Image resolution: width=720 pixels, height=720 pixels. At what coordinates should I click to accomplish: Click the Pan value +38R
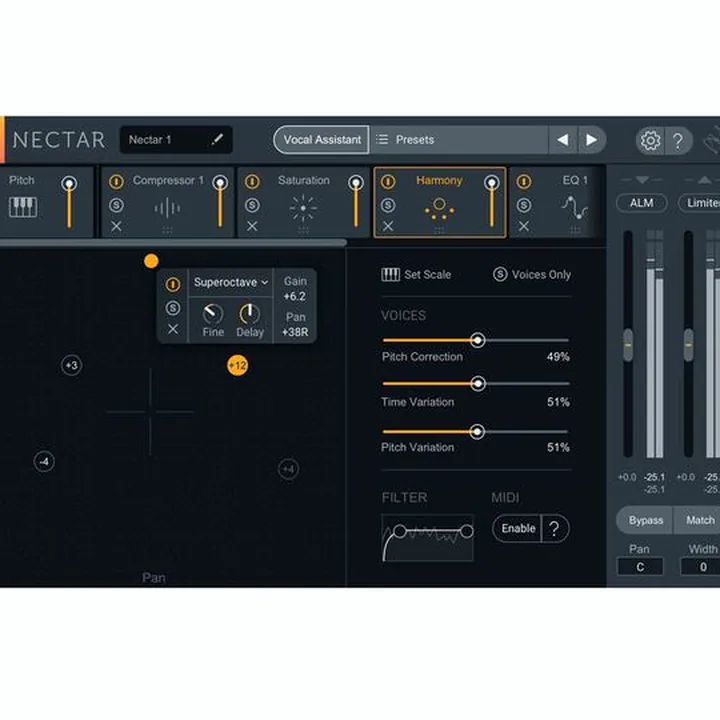[x=295, y=332]
